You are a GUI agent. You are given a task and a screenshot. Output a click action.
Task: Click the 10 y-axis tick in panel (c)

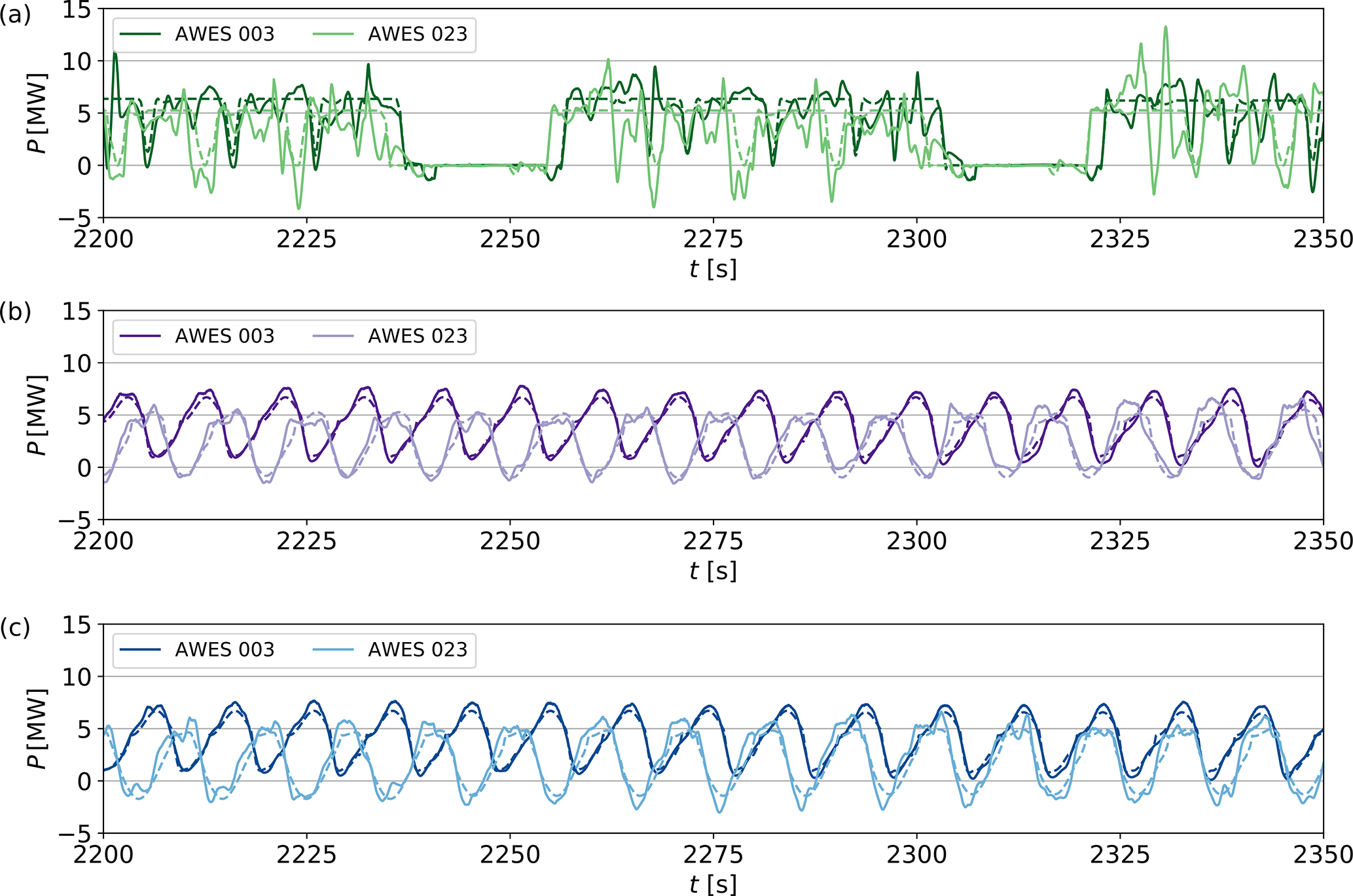77,677
